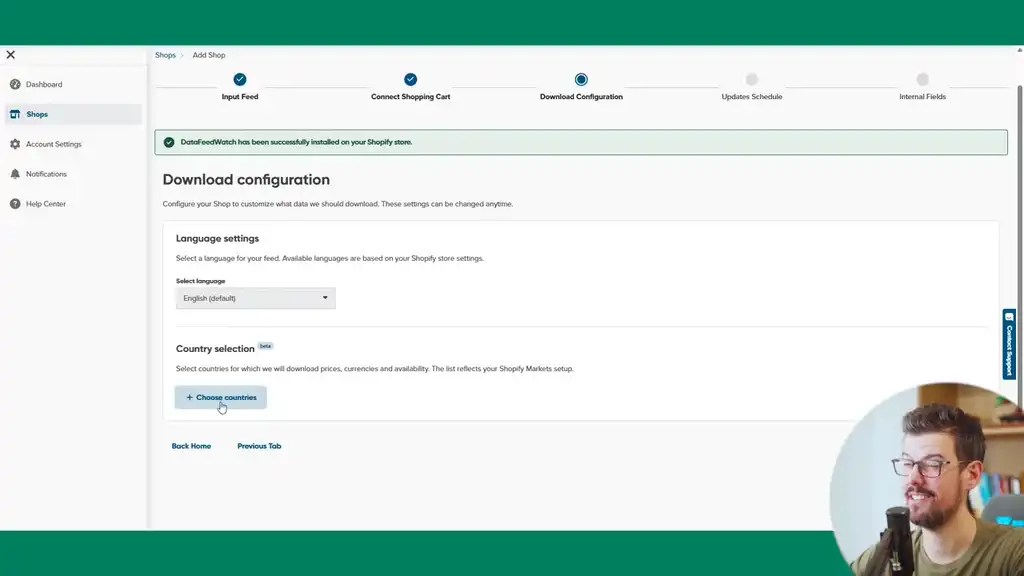The image size is (1024, 576).
Task: Click Add Shop in the breadcrumb
Action: (x=208, y=55)
